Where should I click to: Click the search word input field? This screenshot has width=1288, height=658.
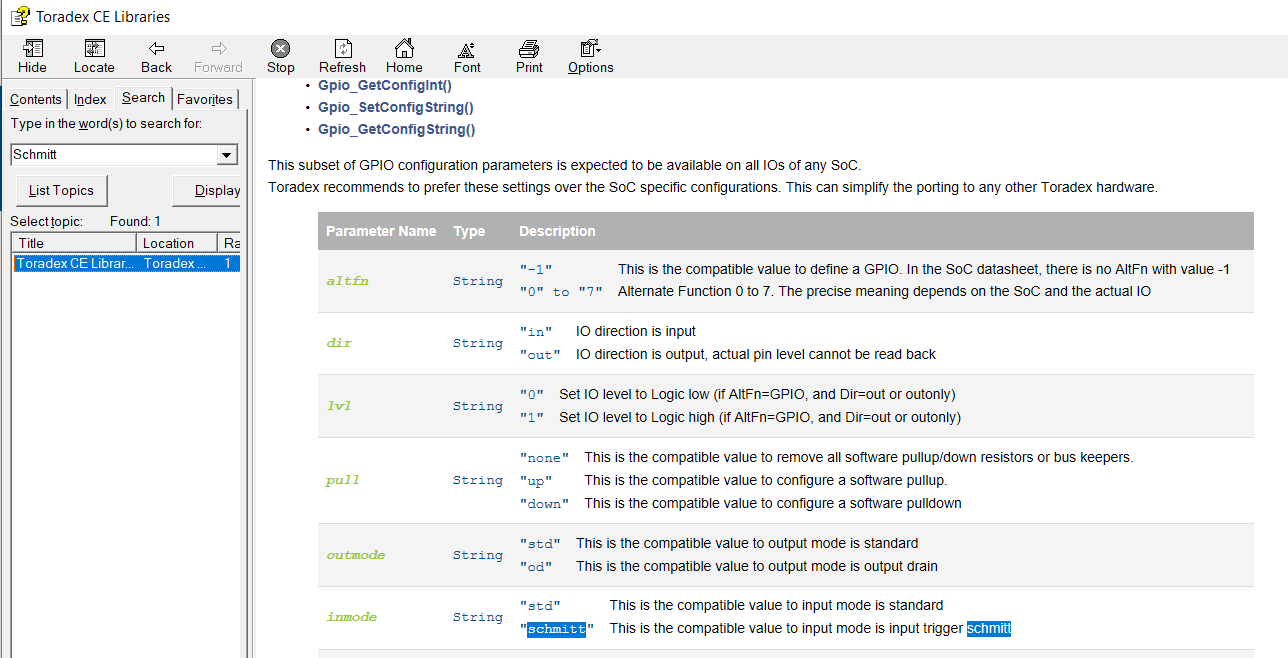pyautogui.click(x=114, y=155)
